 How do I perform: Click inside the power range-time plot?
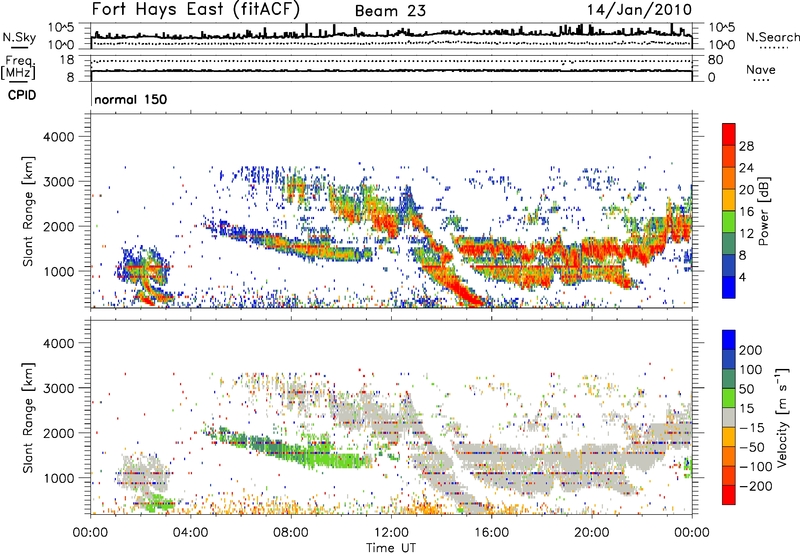coord(391,211)
